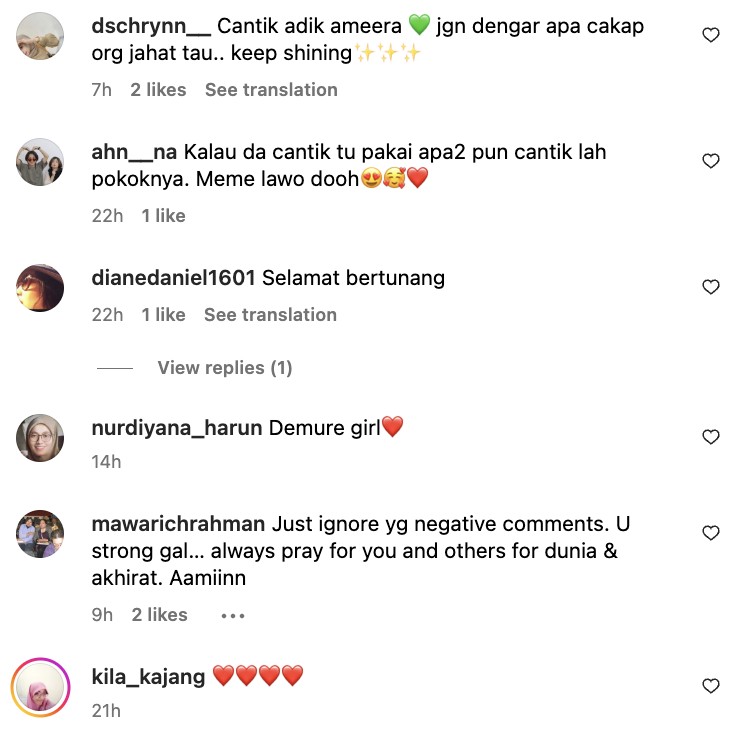The width and height of the screenshot is (736, 744).
Task: Tap the heart next to dianedaniel1601's comment
Action: click(x=710, y=287)
